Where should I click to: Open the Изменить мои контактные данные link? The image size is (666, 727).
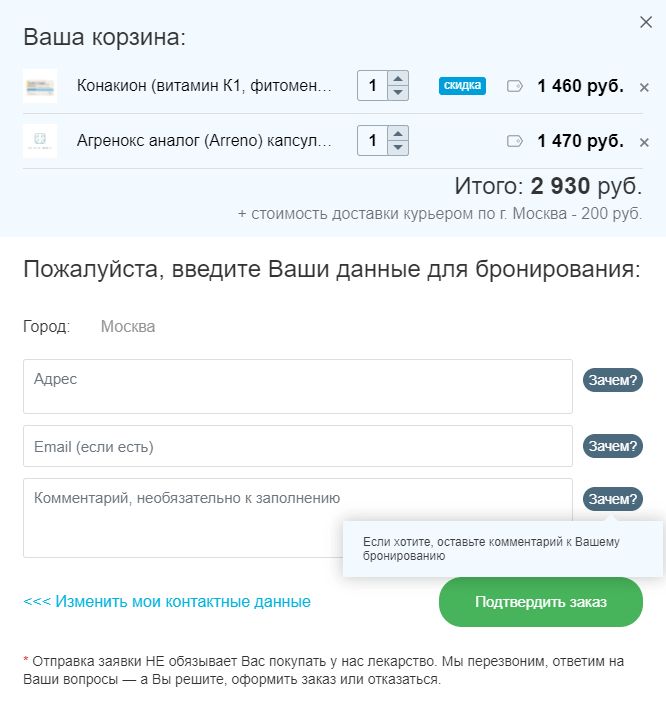coord(167,602)
